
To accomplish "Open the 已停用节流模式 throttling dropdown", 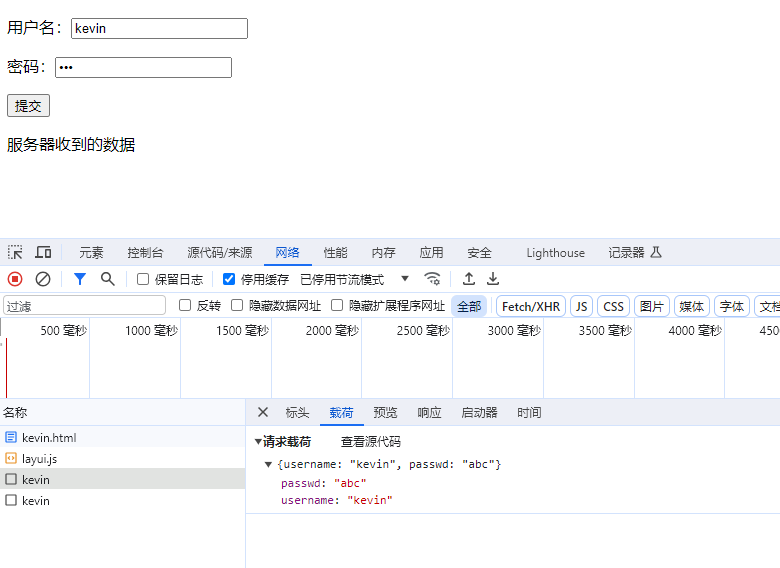I will (x=355, y=280).
